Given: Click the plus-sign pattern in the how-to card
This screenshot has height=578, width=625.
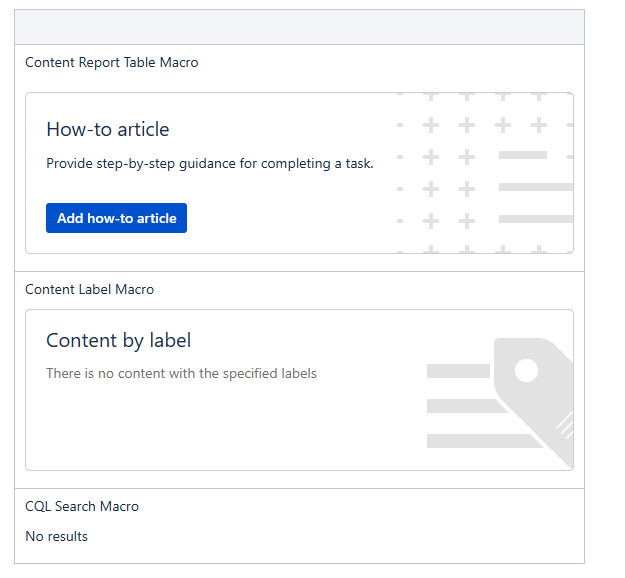Looking at the screenshot, I should click(x=449, y=172).
